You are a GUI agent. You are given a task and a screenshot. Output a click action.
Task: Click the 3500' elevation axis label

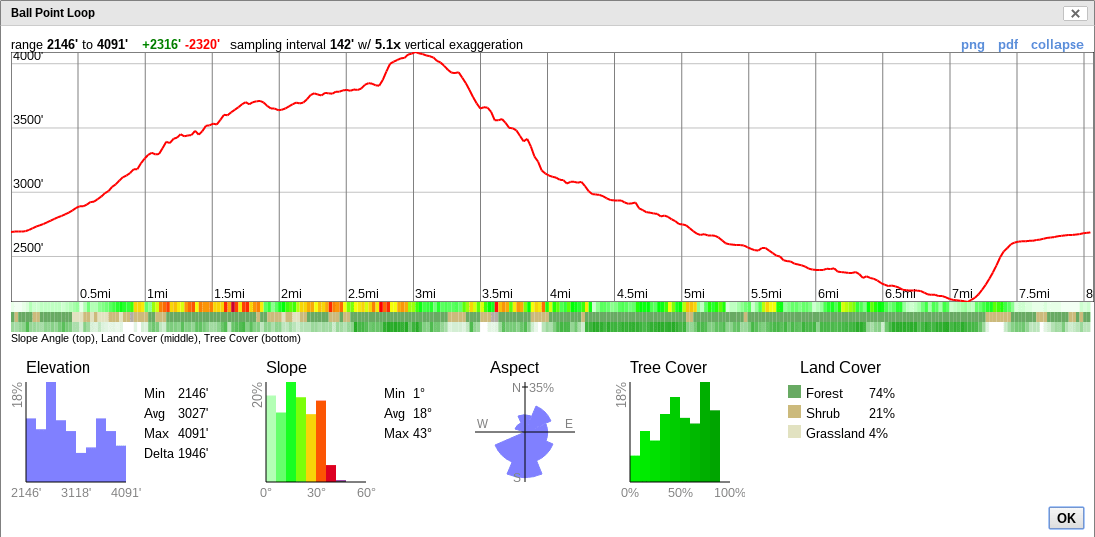[28, 120]
